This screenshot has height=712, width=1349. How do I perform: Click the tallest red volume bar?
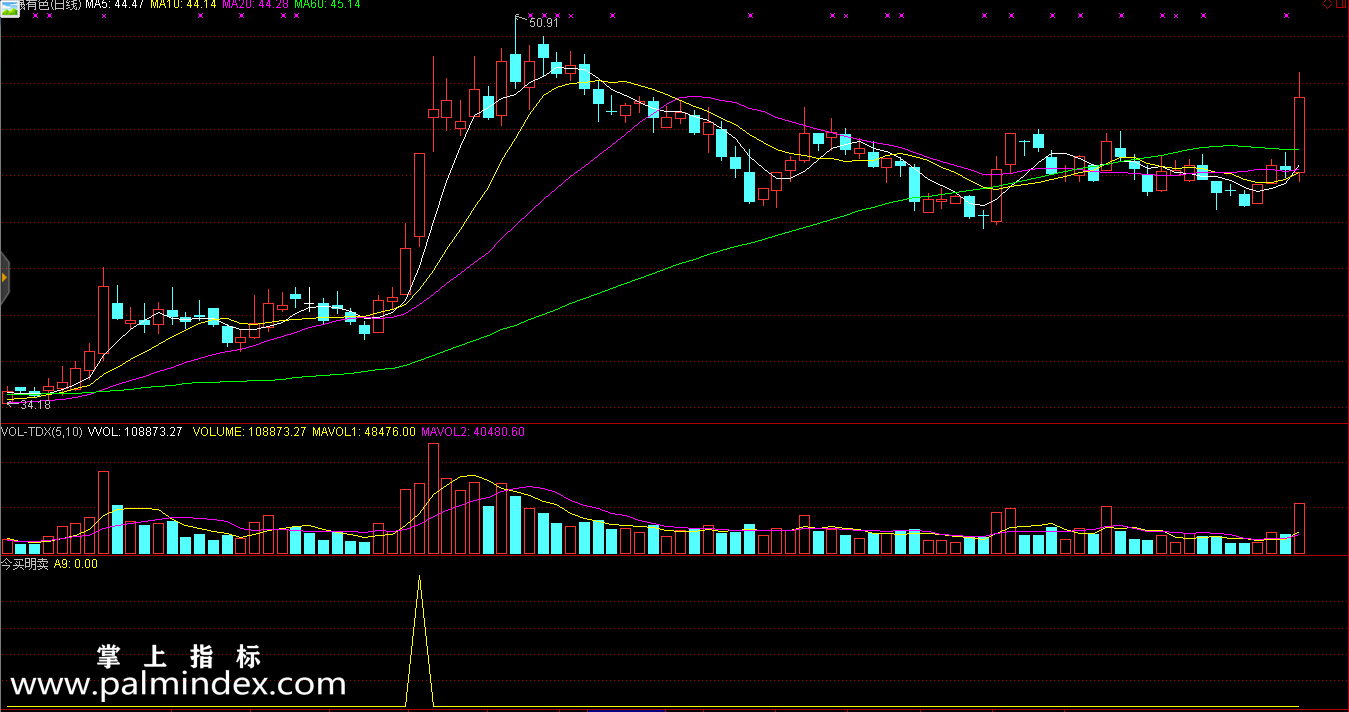click(x=433, y=499)
